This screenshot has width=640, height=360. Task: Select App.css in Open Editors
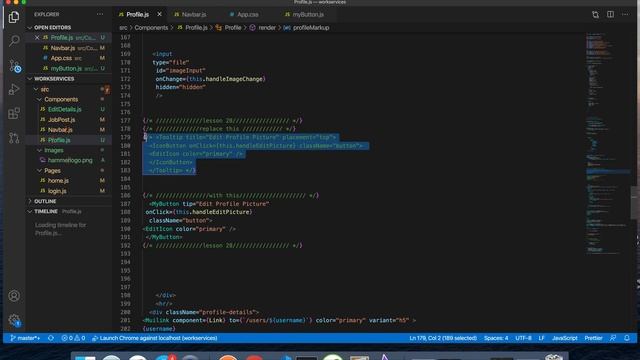pos(61,58)
